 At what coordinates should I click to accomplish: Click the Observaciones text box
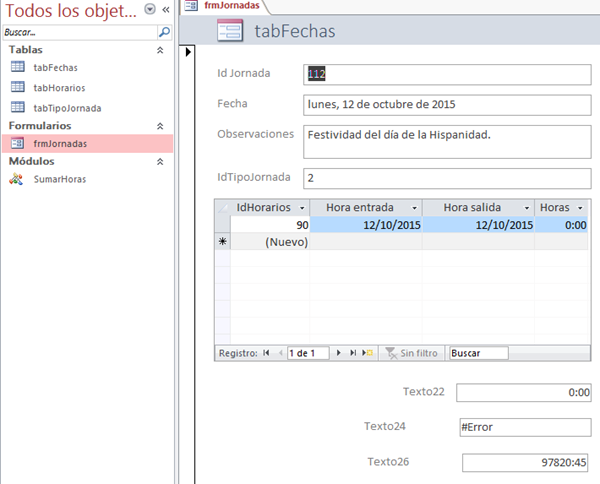click(447, 142)
